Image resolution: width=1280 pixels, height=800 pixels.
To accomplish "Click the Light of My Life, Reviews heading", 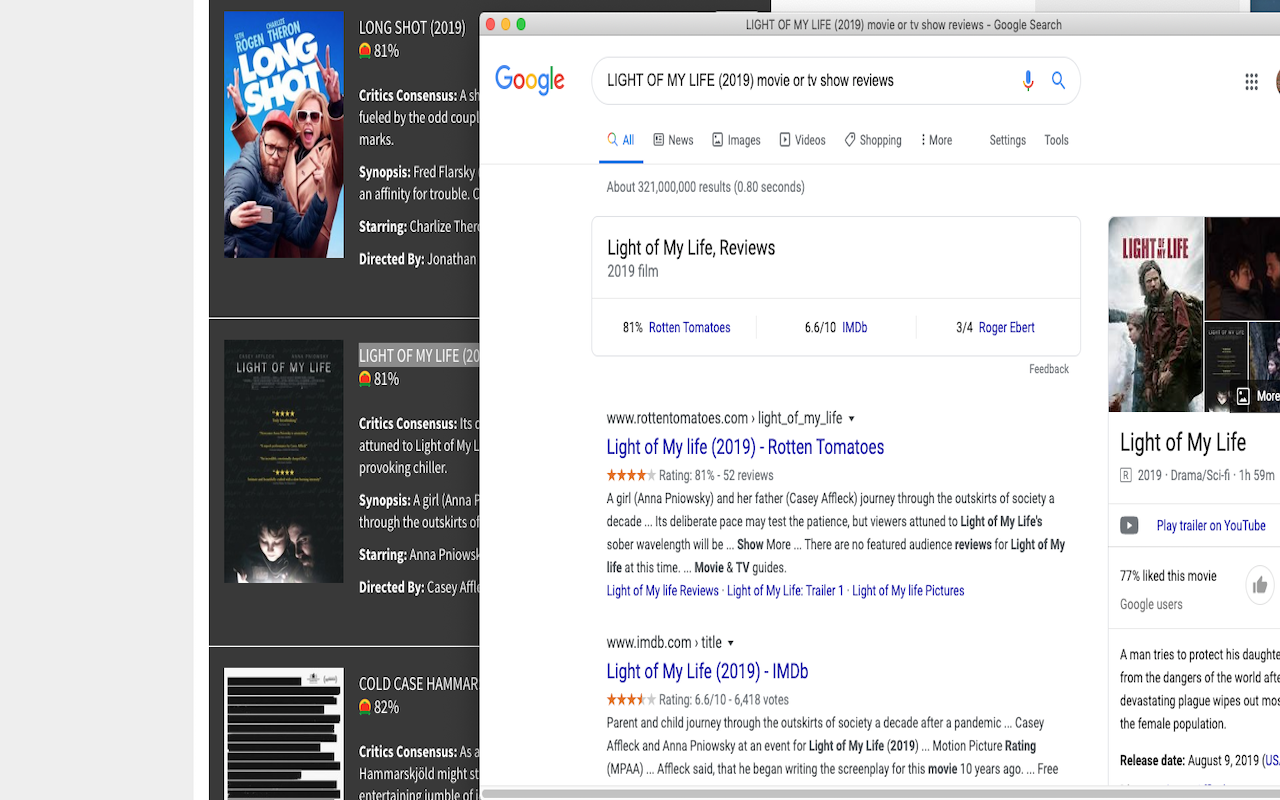I will pos(691,248).
